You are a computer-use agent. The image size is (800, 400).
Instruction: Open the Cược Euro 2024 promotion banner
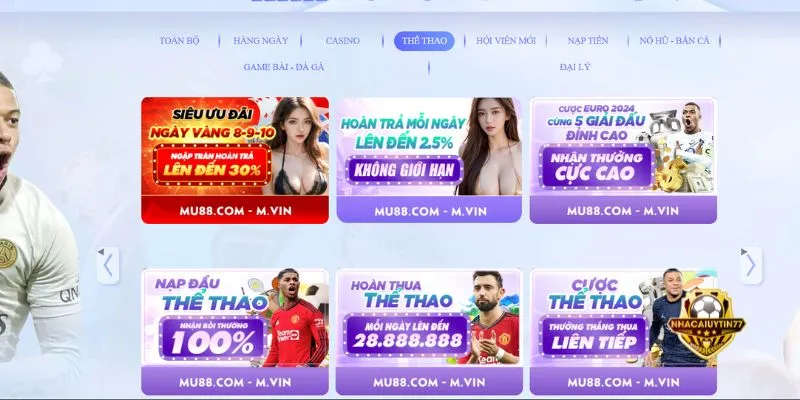623,160
